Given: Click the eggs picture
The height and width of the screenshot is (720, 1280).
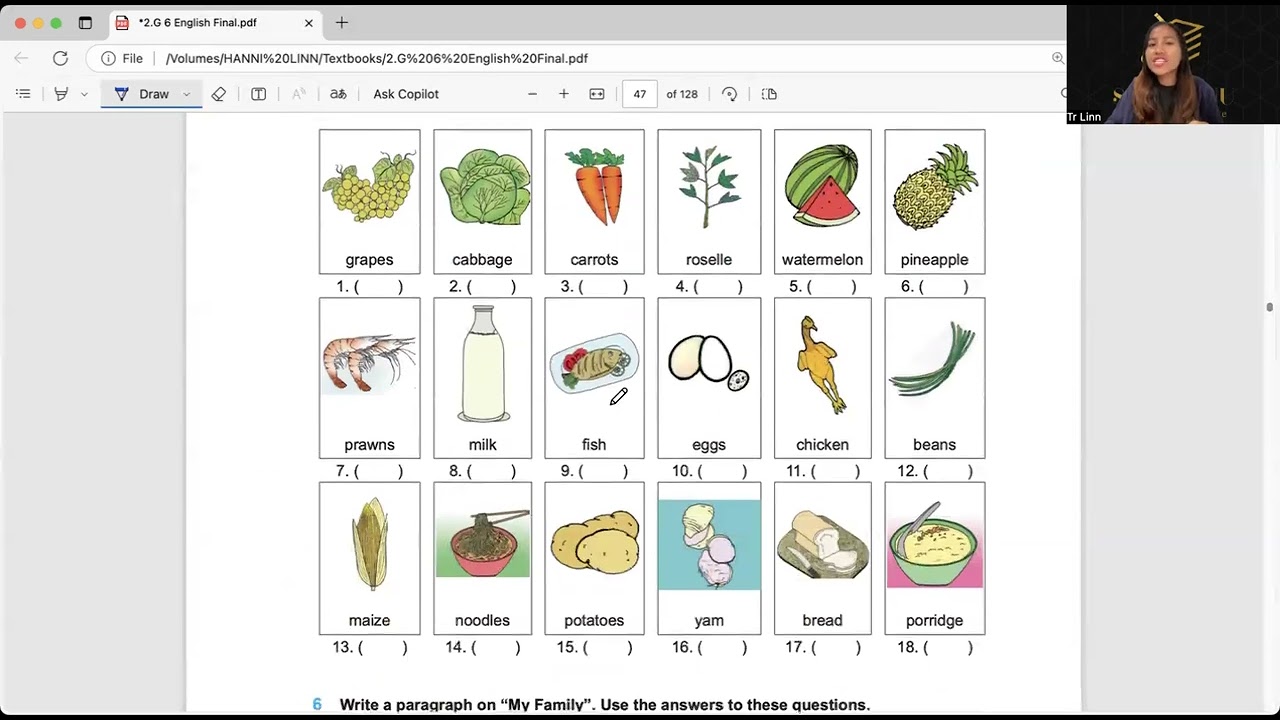Looking at the screenshot, I should (x=709, y=361).
